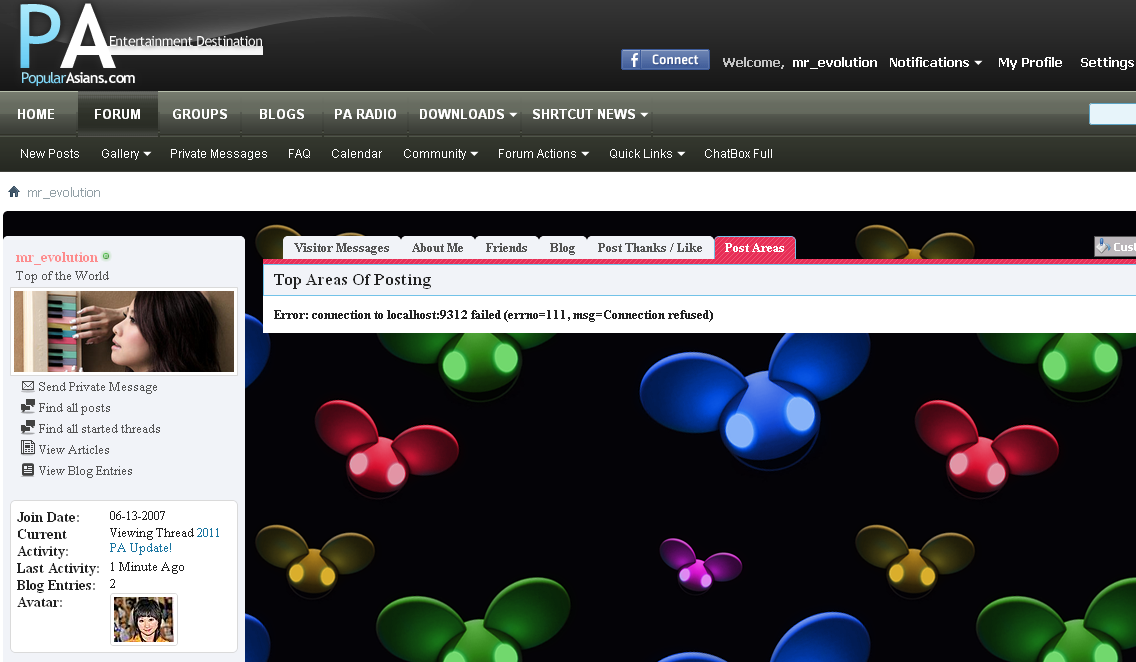The width and height of the screenshot is (1136, 662).
Task: Click the PopularAsians.com PA logo
Action: click(78, 44)
